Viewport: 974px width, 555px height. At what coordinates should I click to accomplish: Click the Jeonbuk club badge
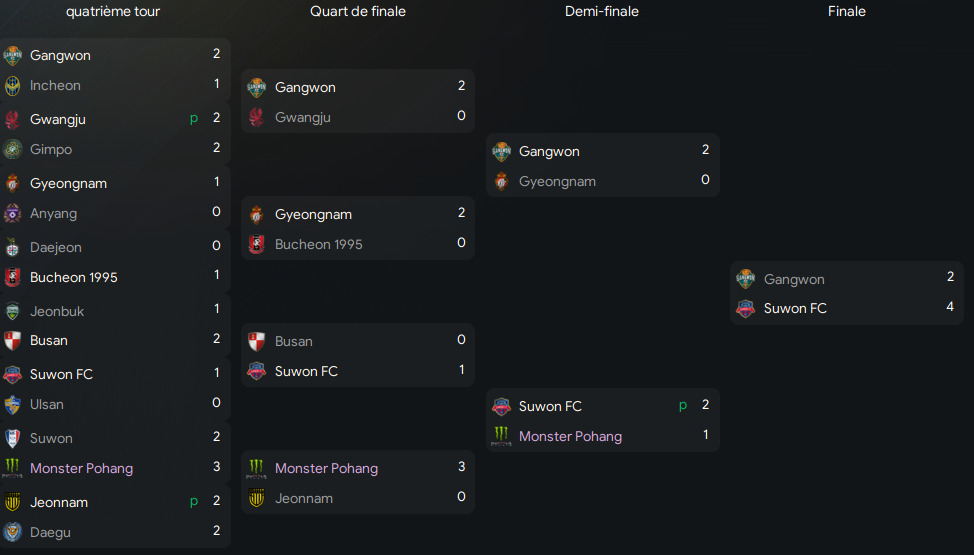coord(13,312)
